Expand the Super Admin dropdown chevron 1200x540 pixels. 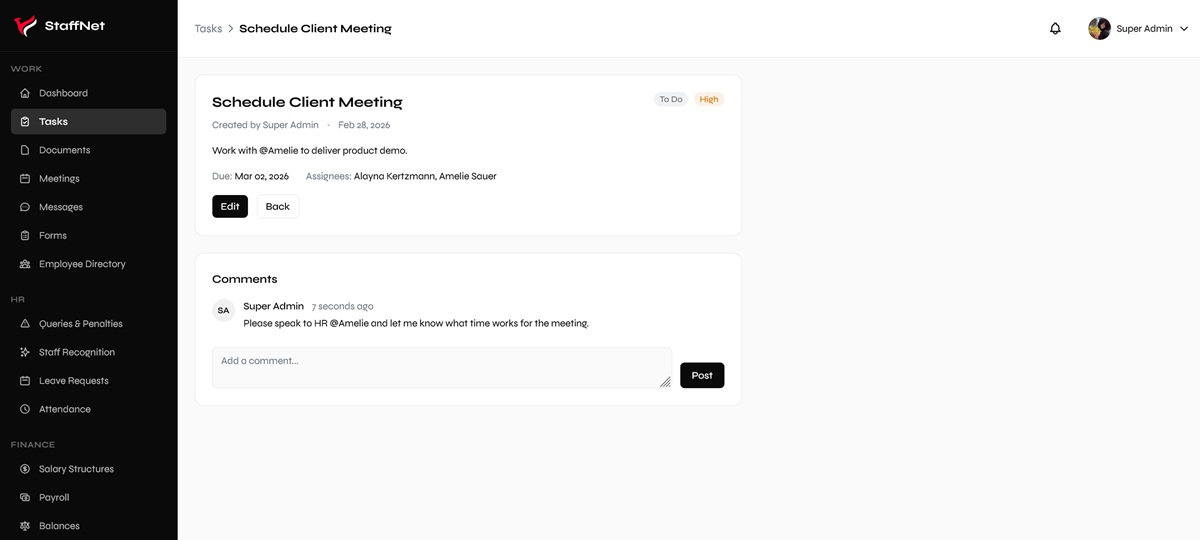pyautogui.click(x=1184, y=29)
